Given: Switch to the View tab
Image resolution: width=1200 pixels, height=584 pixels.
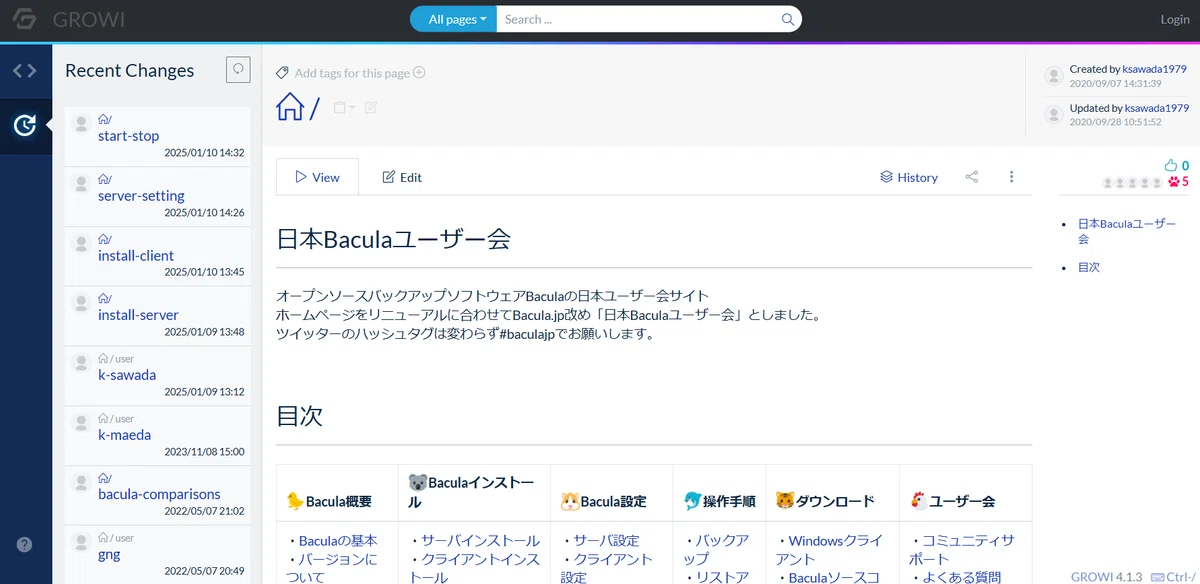Looking at the screenshot, I should click(x=317, y=177).
